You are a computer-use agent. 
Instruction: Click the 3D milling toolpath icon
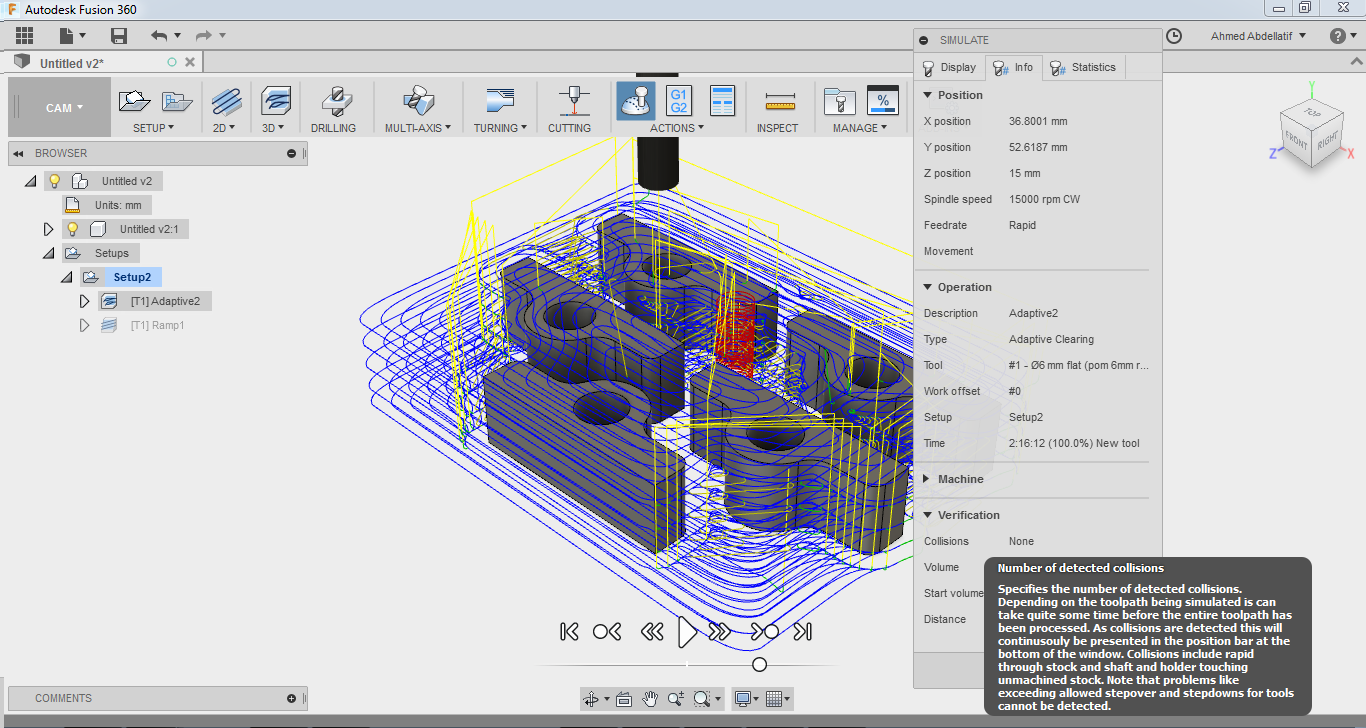tap(275, 101)
